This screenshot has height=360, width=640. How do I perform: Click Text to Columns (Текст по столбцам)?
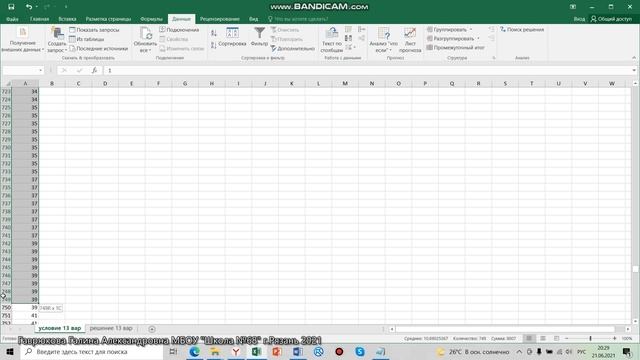(332, 40)
